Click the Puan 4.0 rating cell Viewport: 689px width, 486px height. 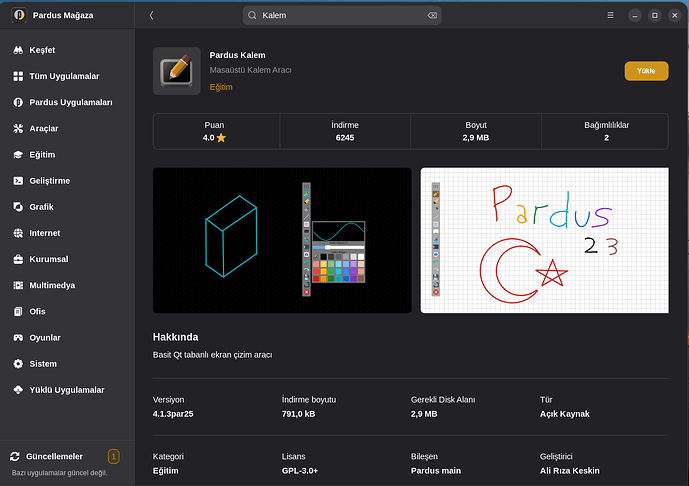pos(216,131)
